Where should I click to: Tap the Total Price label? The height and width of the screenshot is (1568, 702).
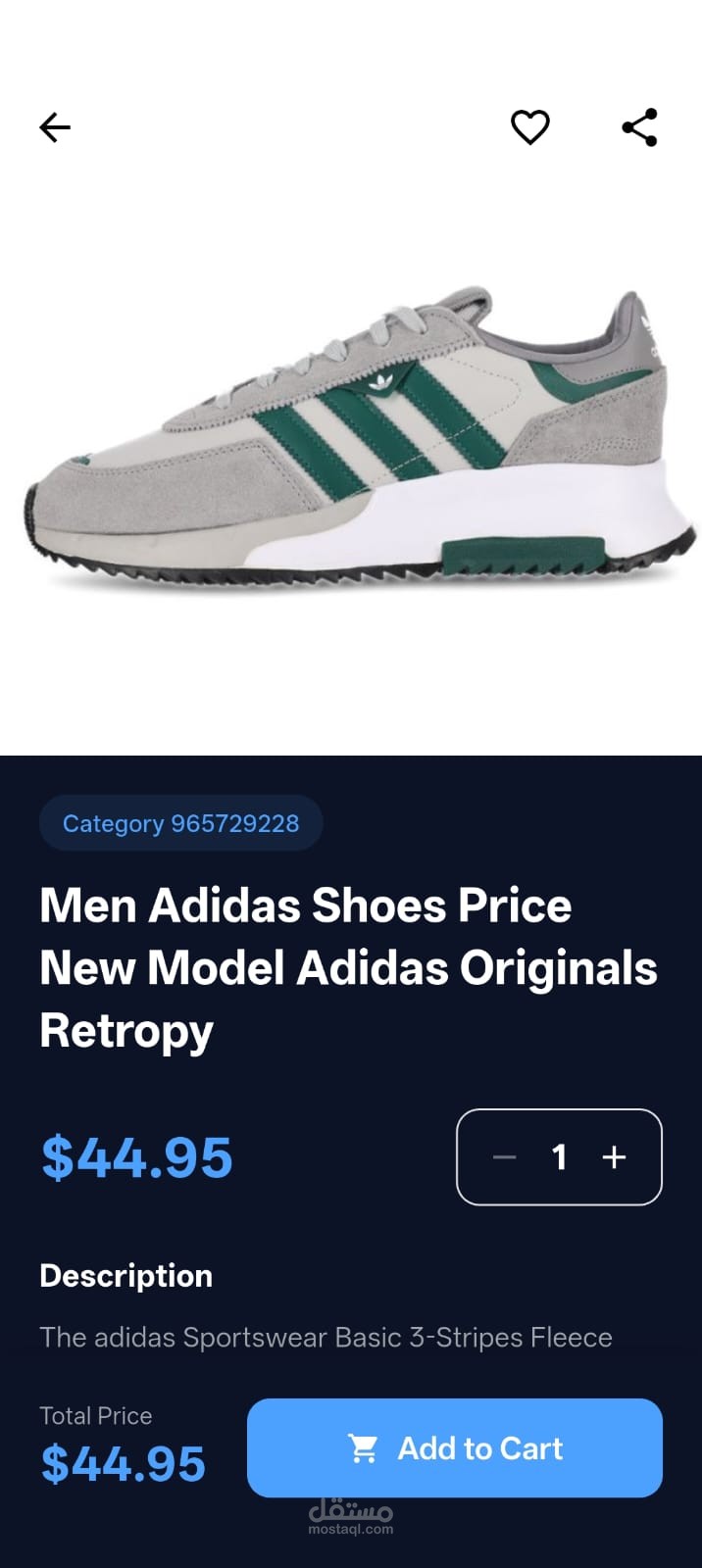95,1416
